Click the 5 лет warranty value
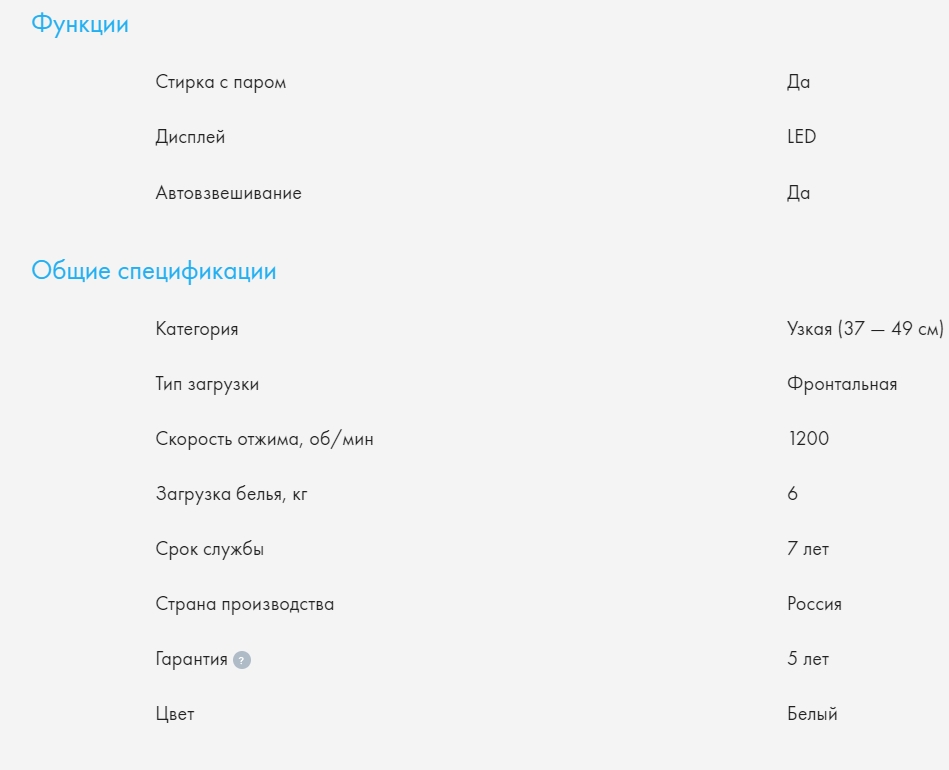 [x=808, y=659]
